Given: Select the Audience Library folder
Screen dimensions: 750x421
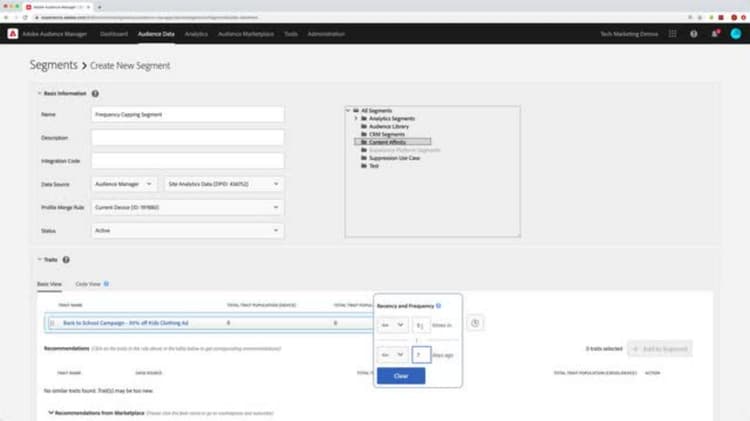Looking at the screenshot, I should click(x=388, y=126).
